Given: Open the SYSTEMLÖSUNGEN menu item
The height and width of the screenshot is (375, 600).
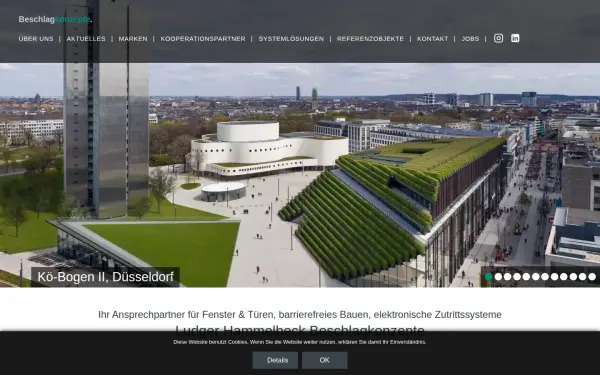Looking at the screenshot, I should tap(291, 39).
